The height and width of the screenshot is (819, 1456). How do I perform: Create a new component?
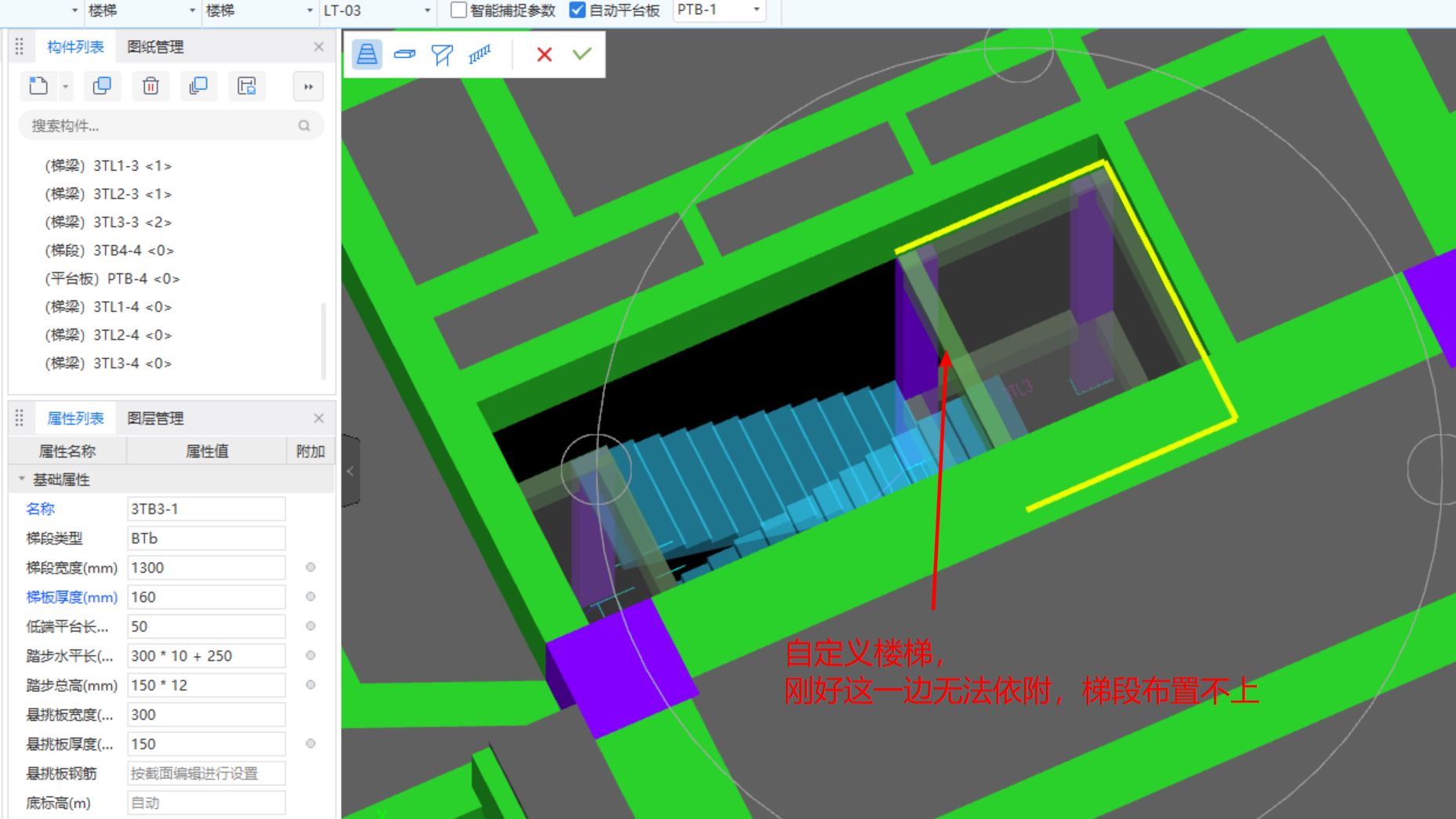coord(38,86)
